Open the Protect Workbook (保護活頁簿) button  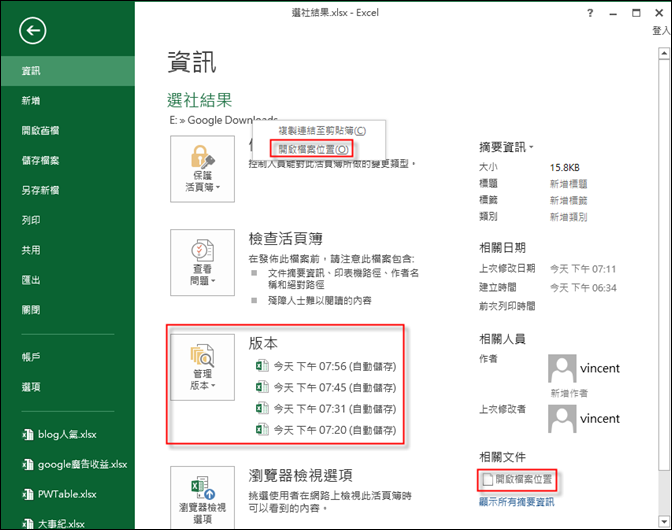tap(202, 169)
